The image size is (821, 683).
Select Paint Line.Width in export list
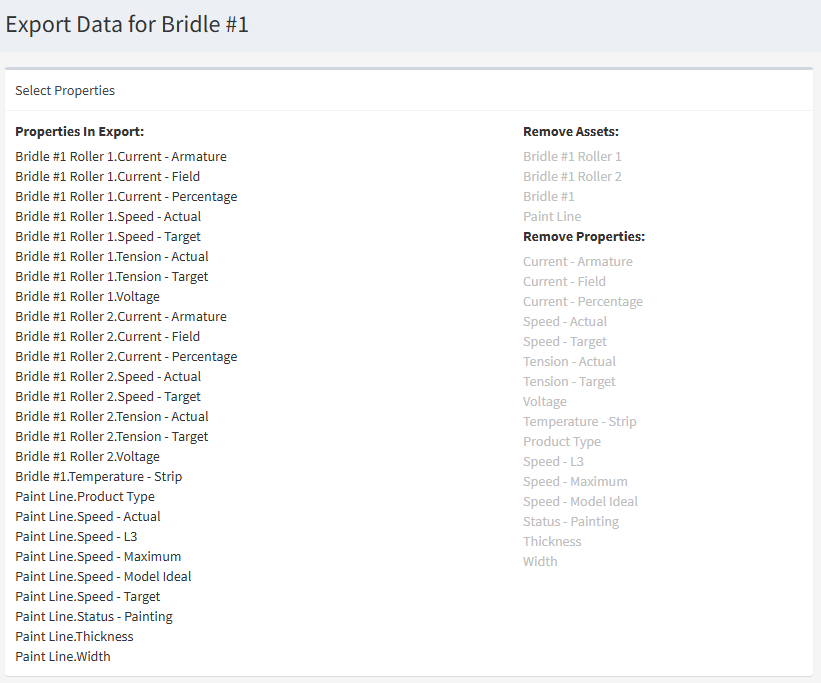coord(63,656)
